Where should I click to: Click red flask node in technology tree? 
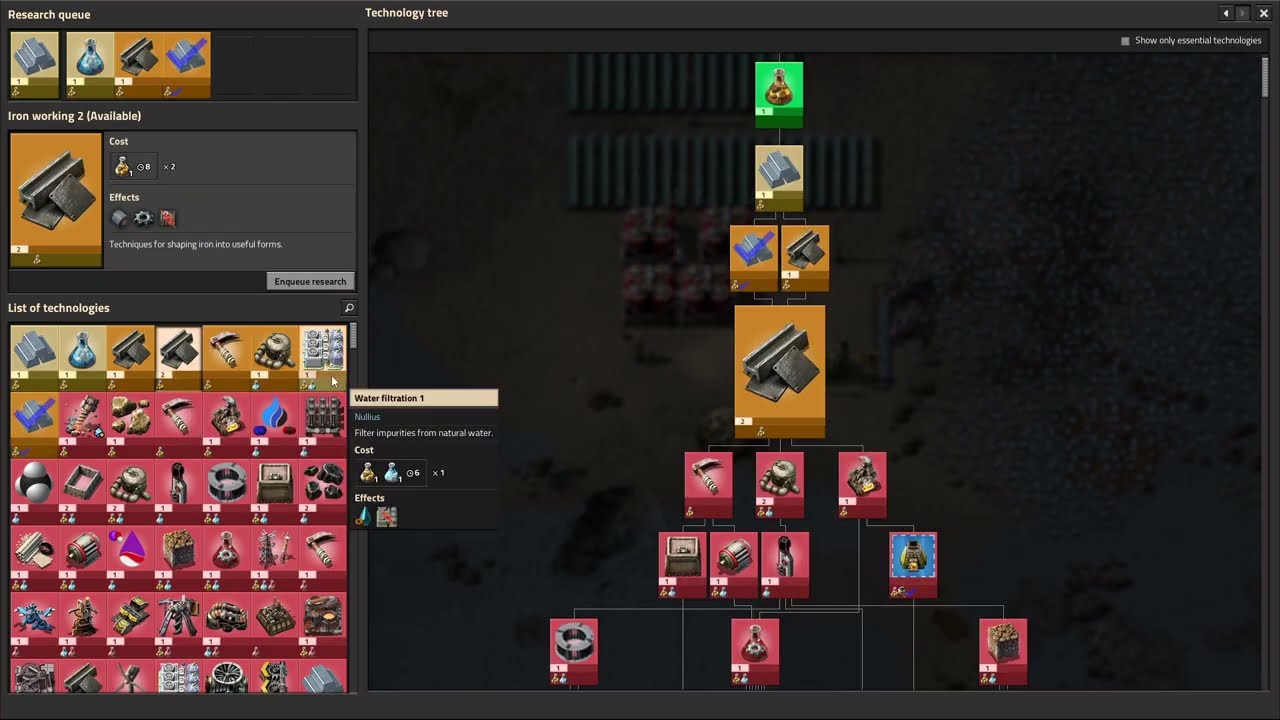click(755, 651)
